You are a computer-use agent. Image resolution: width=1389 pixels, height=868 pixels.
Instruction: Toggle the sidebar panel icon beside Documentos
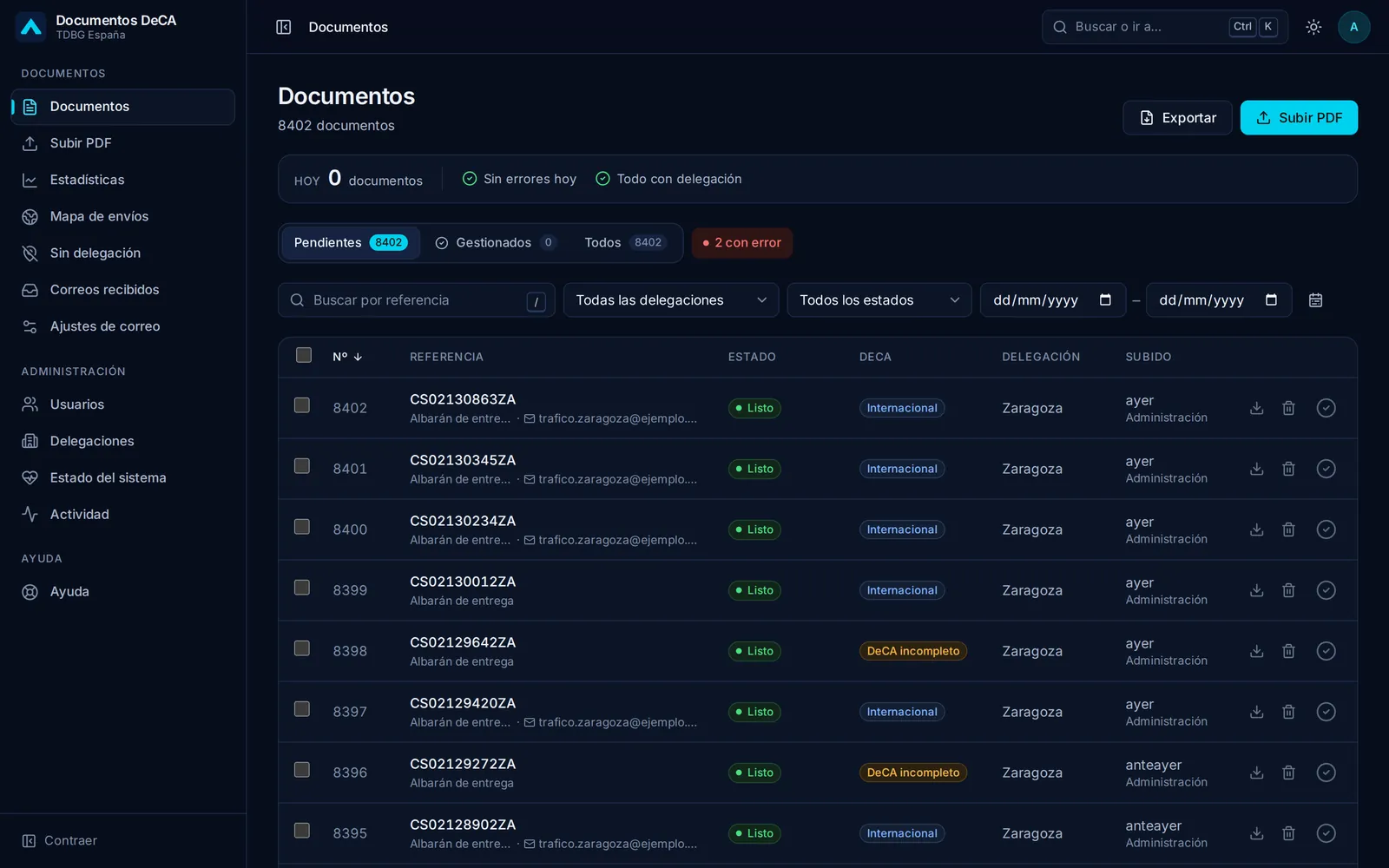coord(283,27)
